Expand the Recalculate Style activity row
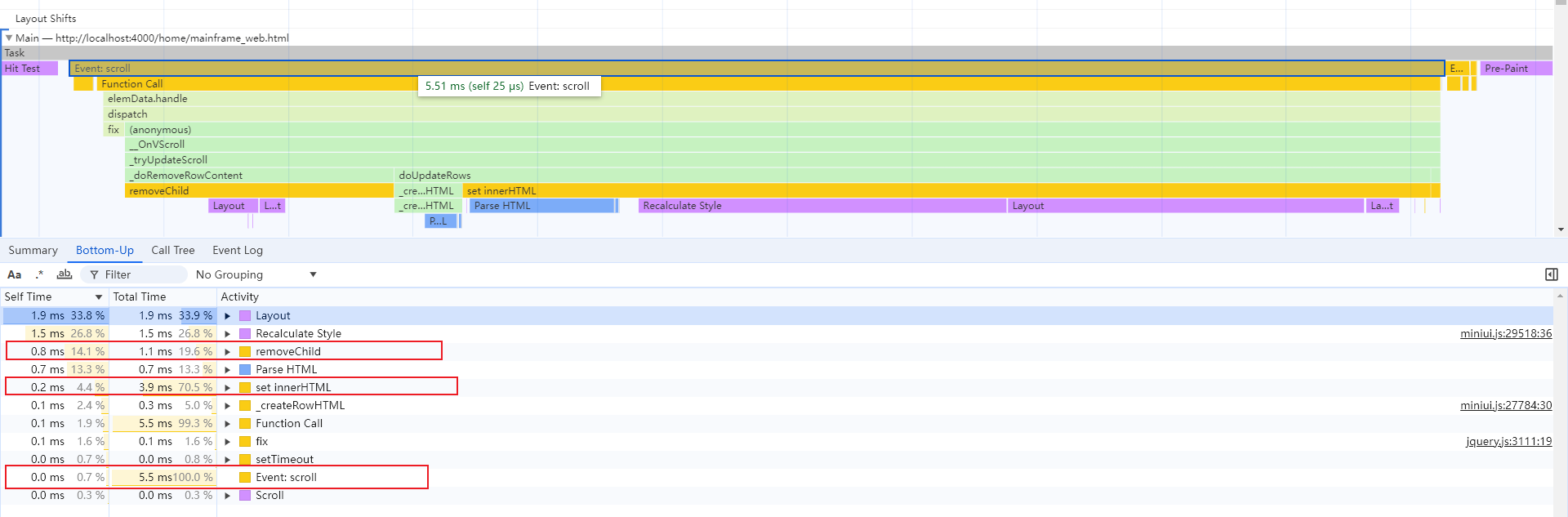This screenshot has width=1568, height=517. pyautogui.click(x=228, y=334)
